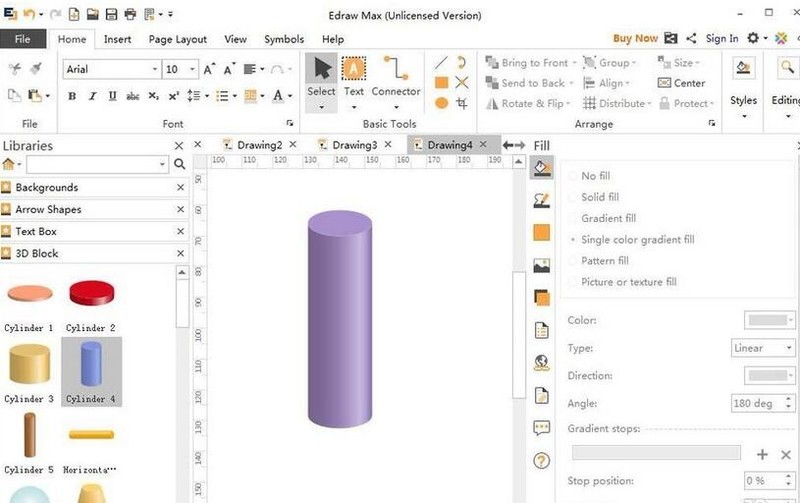Viewport: 800px width, 503px height.
Task: Open the Line panel in sidebar
Action: click(x=541, y=200)
